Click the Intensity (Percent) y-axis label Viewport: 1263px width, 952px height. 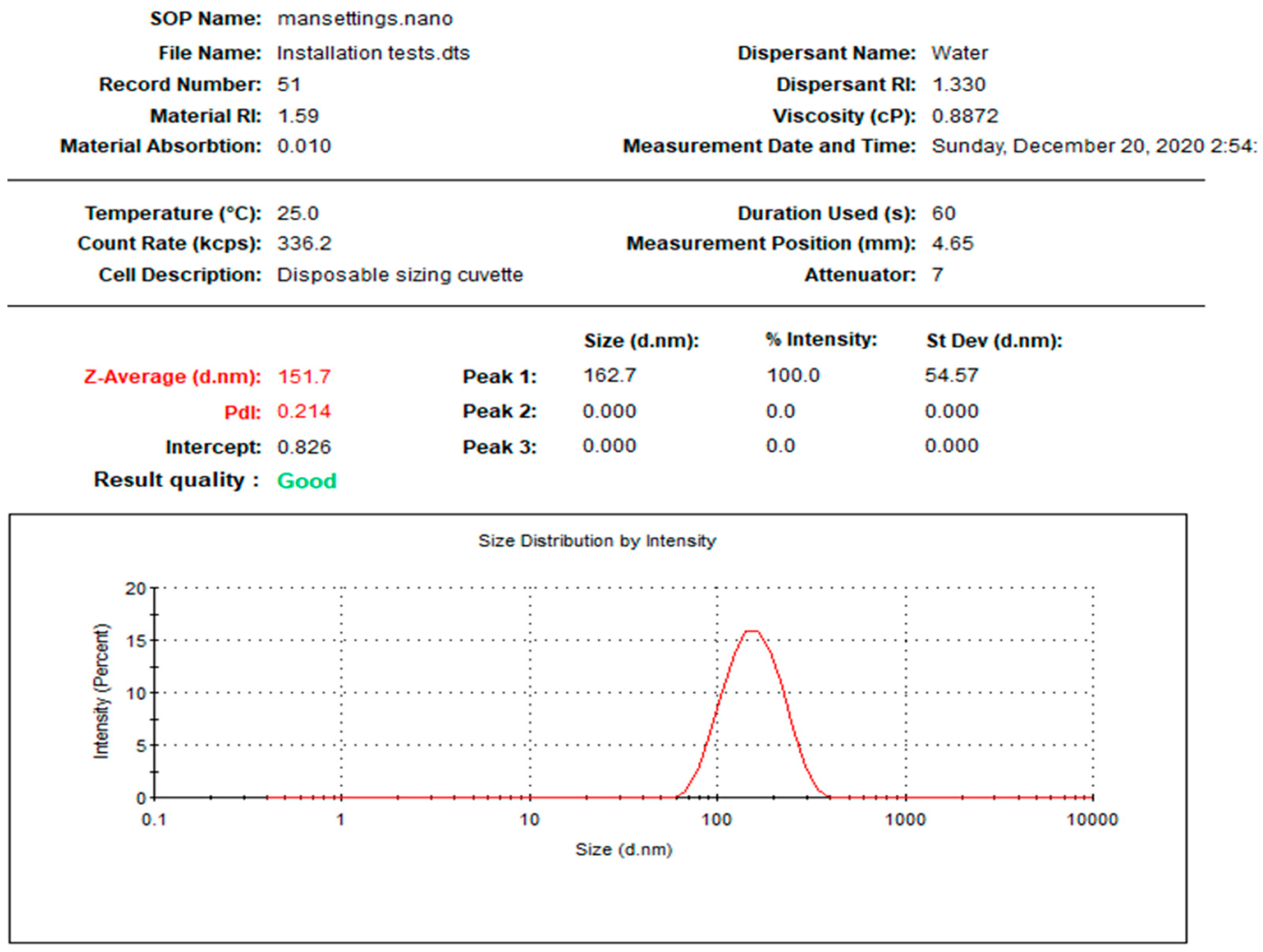[101, 691]
